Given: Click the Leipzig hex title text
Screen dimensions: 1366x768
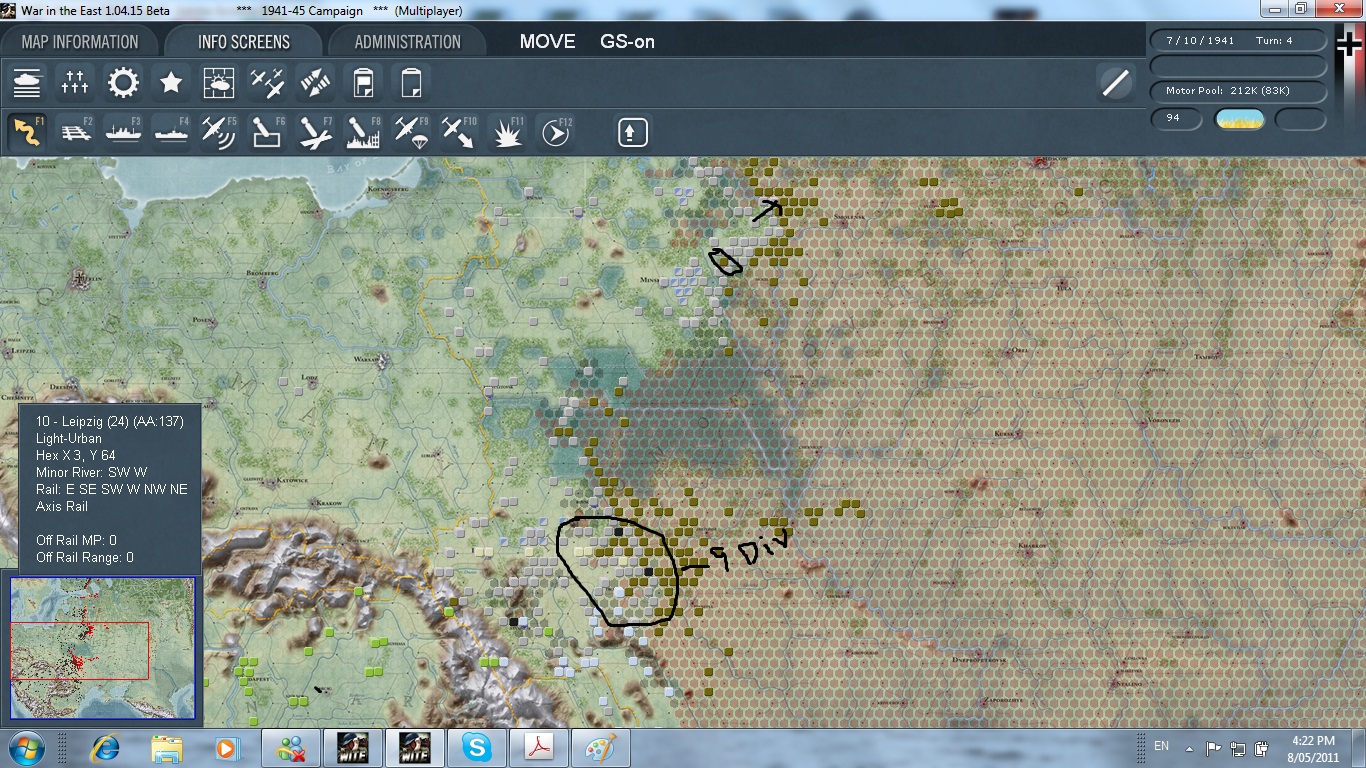Looking at the screenshot, I should pyautogui.click(x=110, y=422).
